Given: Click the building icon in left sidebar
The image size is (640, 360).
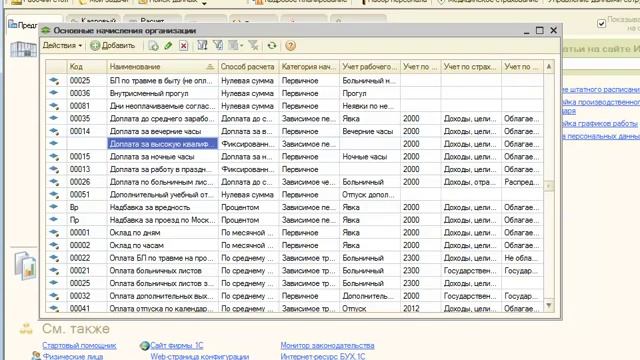Looking at the screenshot, I should 23,49.
